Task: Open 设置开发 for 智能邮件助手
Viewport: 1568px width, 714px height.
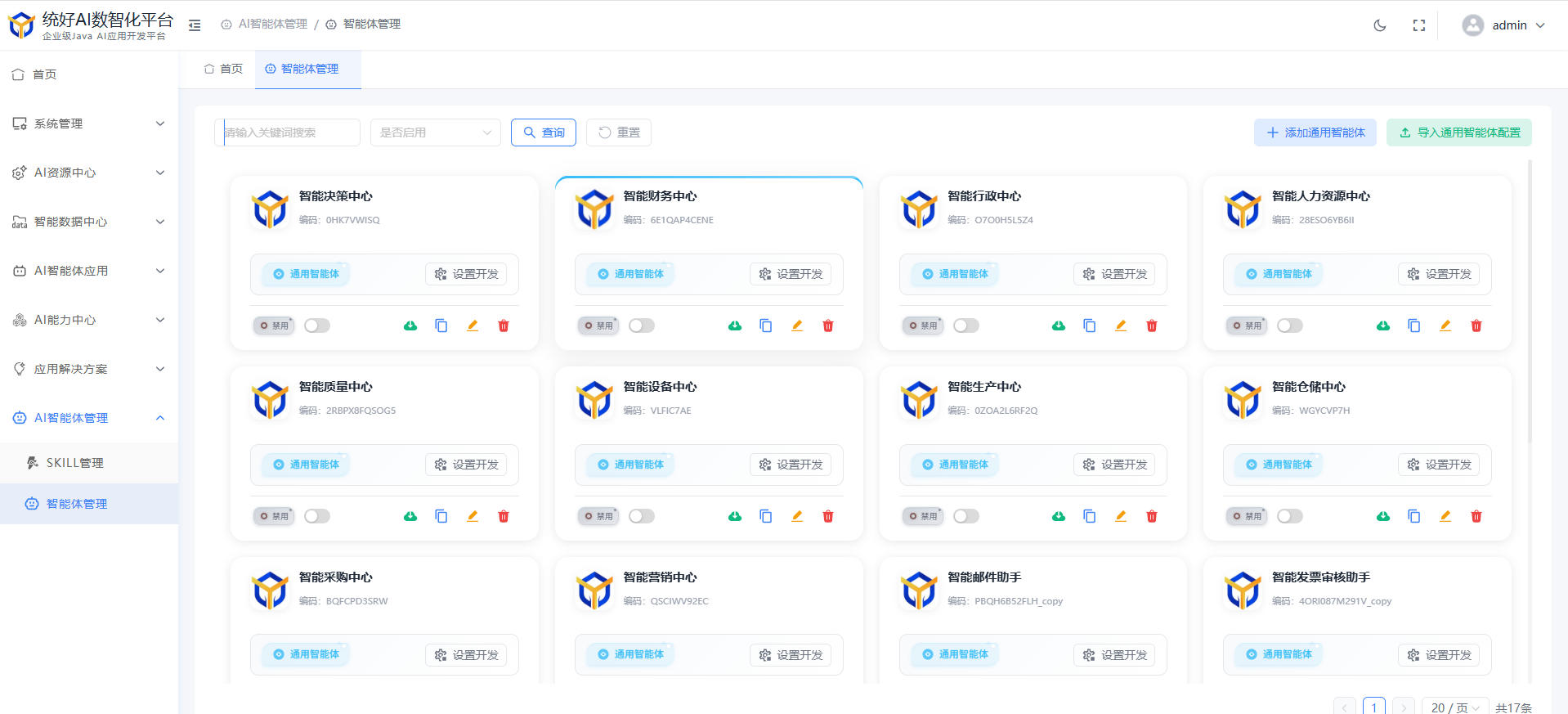Action: tap(1114, 655)
